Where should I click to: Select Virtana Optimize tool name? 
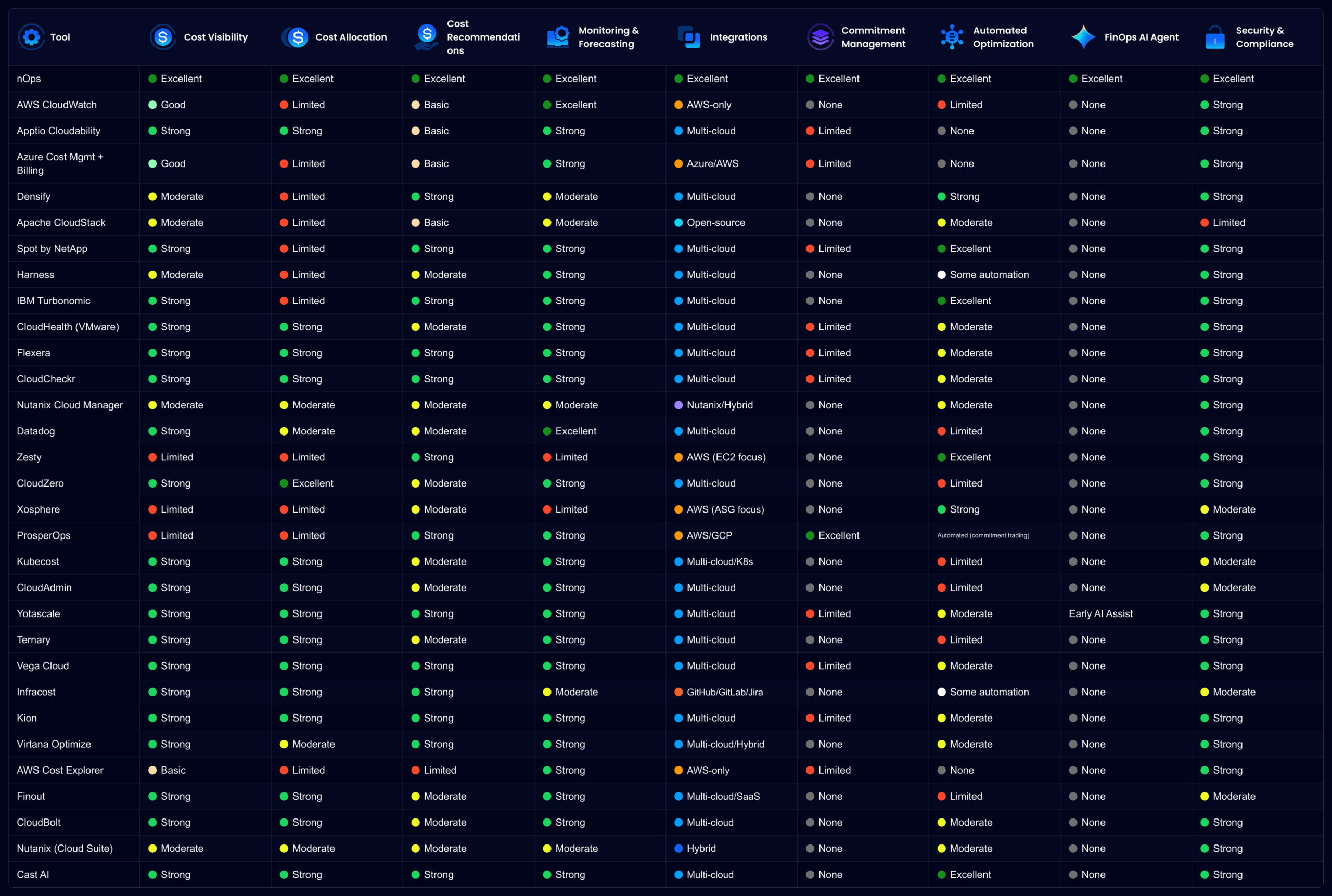[54, 745]
